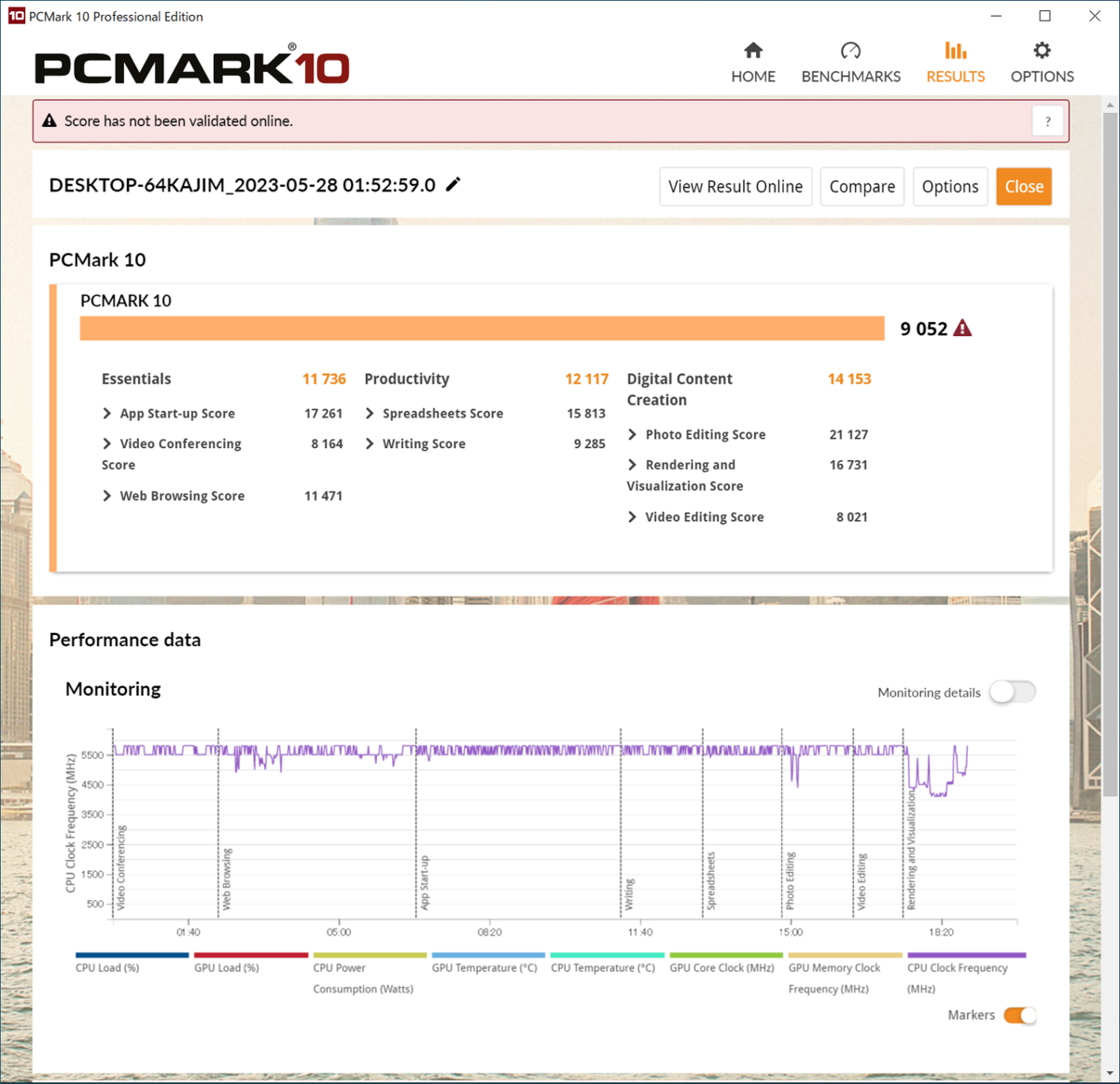Screen dimensions: 1120x1084
Task: Click the overall score 9 052
Action: [923, 329]
